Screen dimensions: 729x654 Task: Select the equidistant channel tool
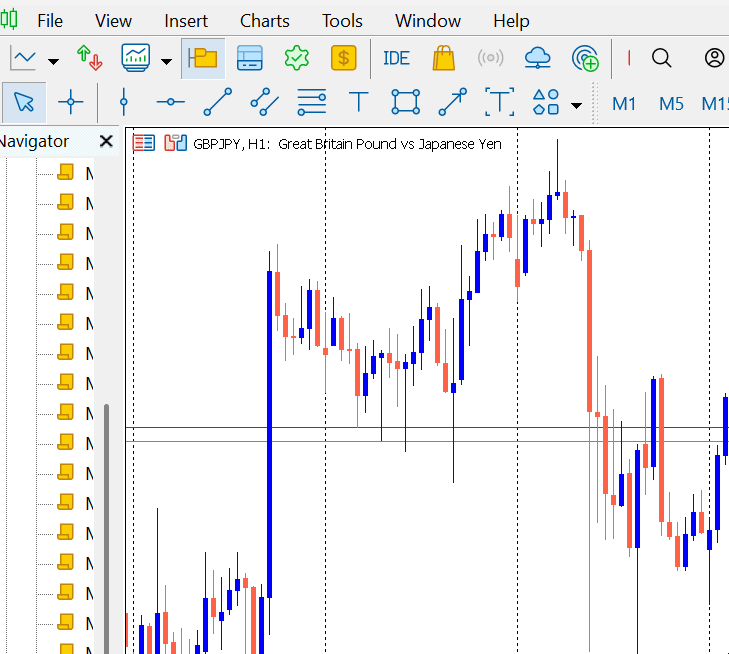click(x=265, y=102)
